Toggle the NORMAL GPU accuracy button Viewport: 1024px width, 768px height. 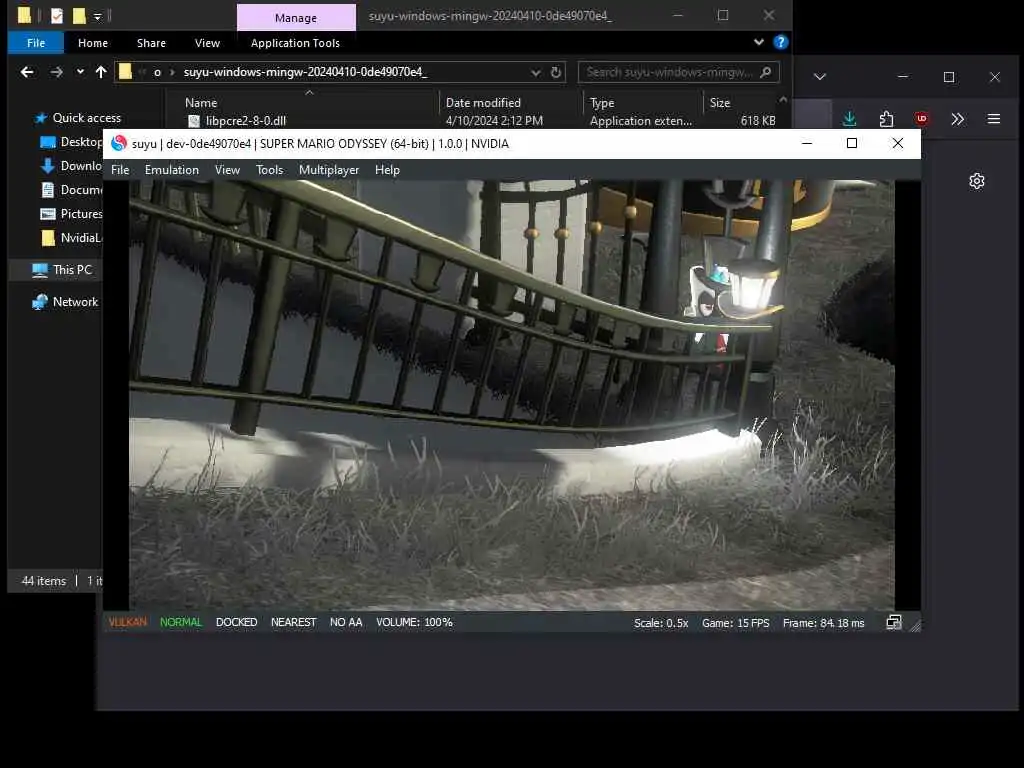coord(181,622)
